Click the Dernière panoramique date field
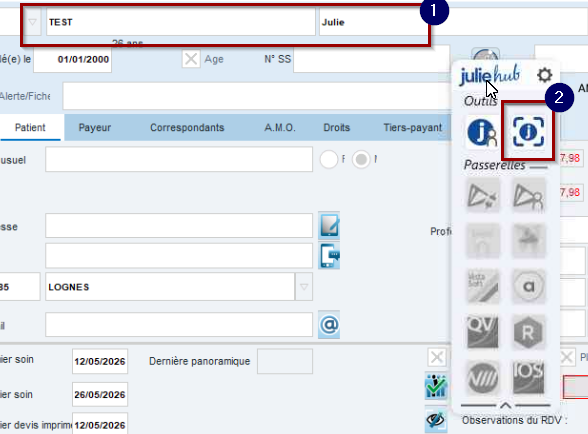 click(x=285, y=361)
